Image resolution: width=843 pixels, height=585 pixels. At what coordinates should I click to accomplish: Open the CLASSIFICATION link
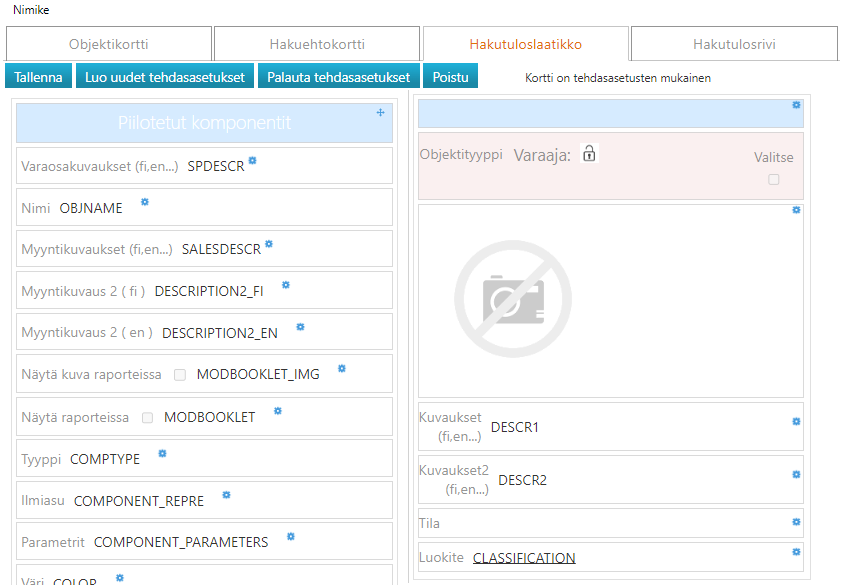(x=524, y=558)
